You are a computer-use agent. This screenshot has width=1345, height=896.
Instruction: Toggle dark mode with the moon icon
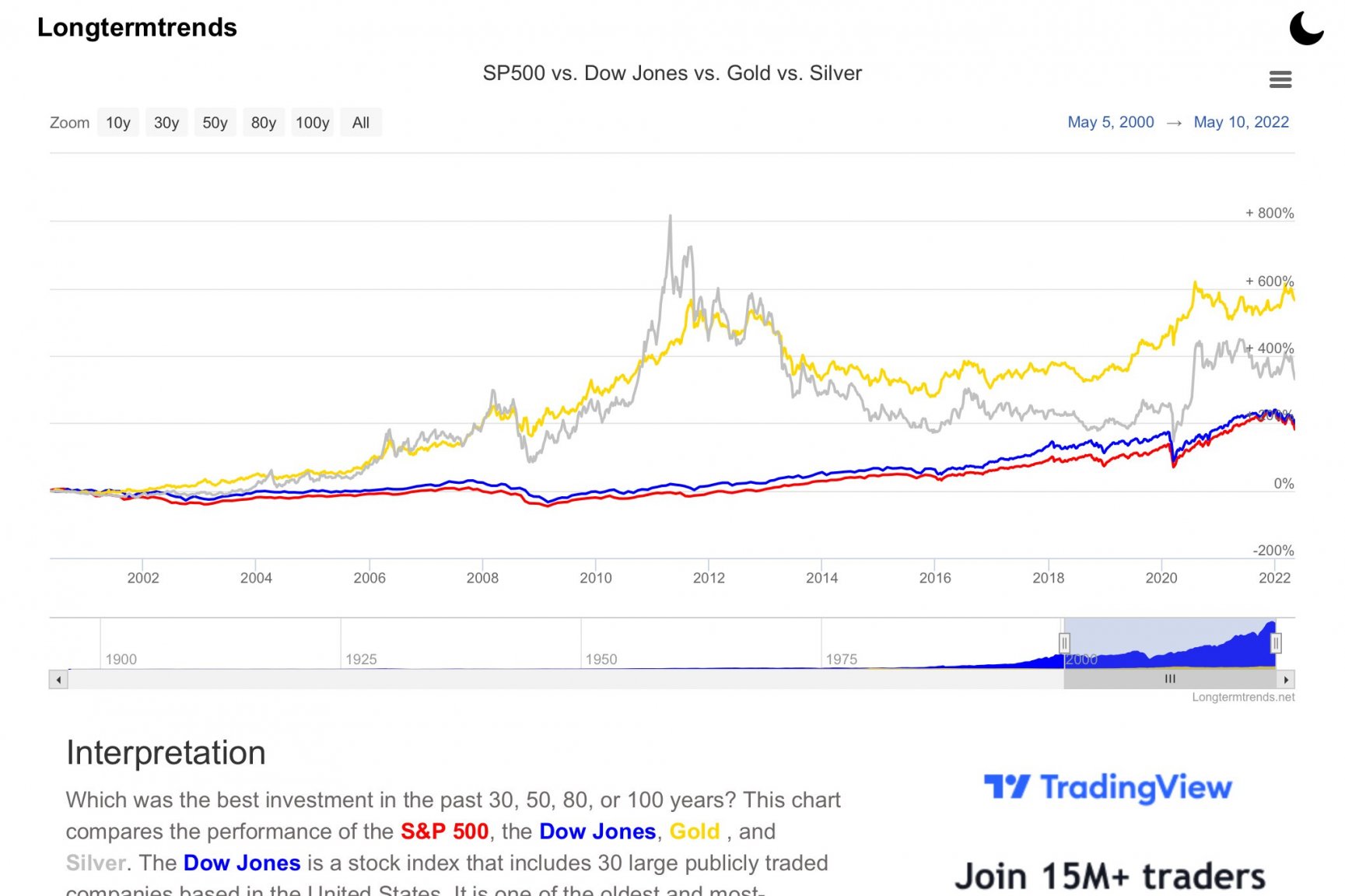click(x=1306, y=28)
